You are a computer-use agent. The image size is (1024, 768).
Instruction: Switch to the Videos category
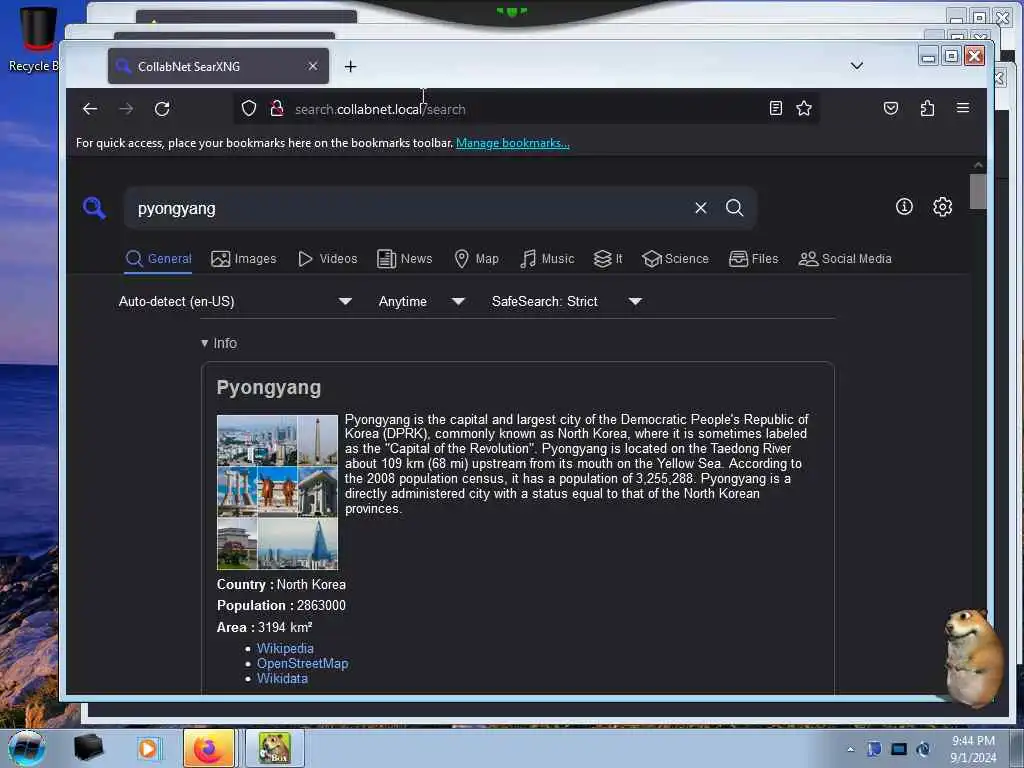[327, 259]
